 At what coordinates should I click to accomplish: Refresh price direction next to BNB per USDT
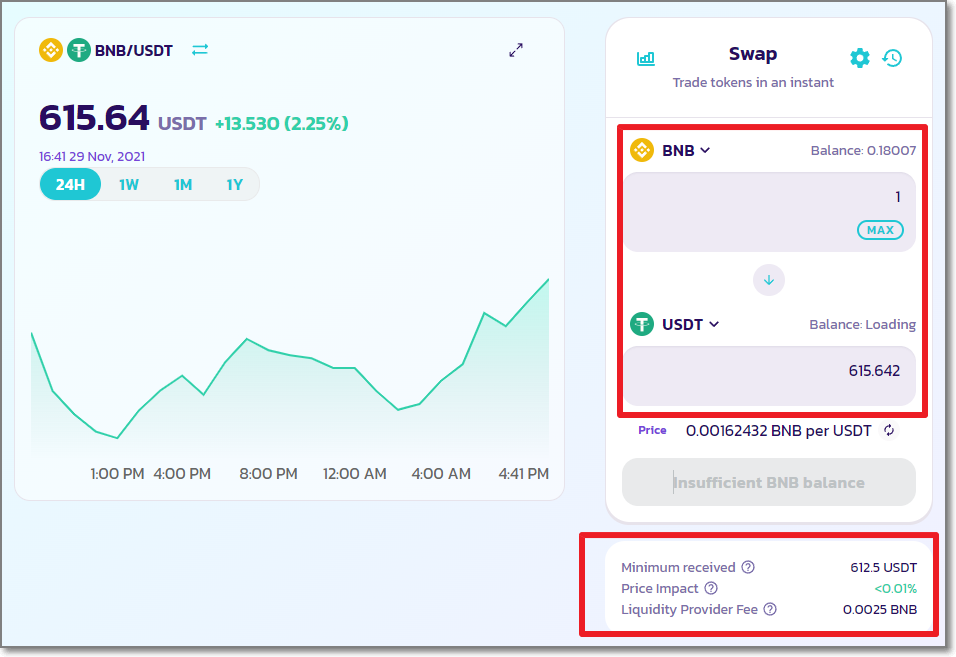tap(889, 430)
